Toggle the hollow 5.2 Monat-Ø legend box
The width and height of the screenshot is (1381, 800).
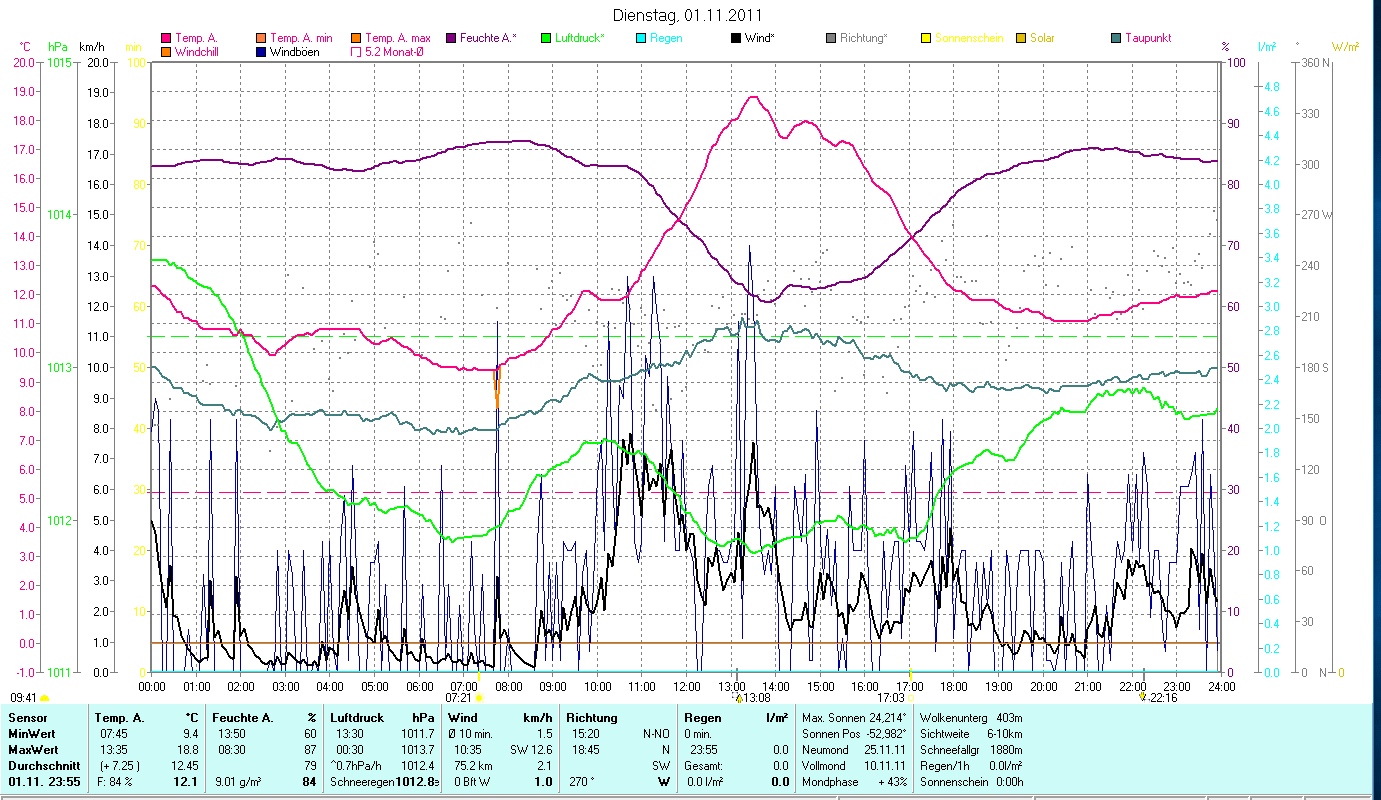click(x=356, y=51)
